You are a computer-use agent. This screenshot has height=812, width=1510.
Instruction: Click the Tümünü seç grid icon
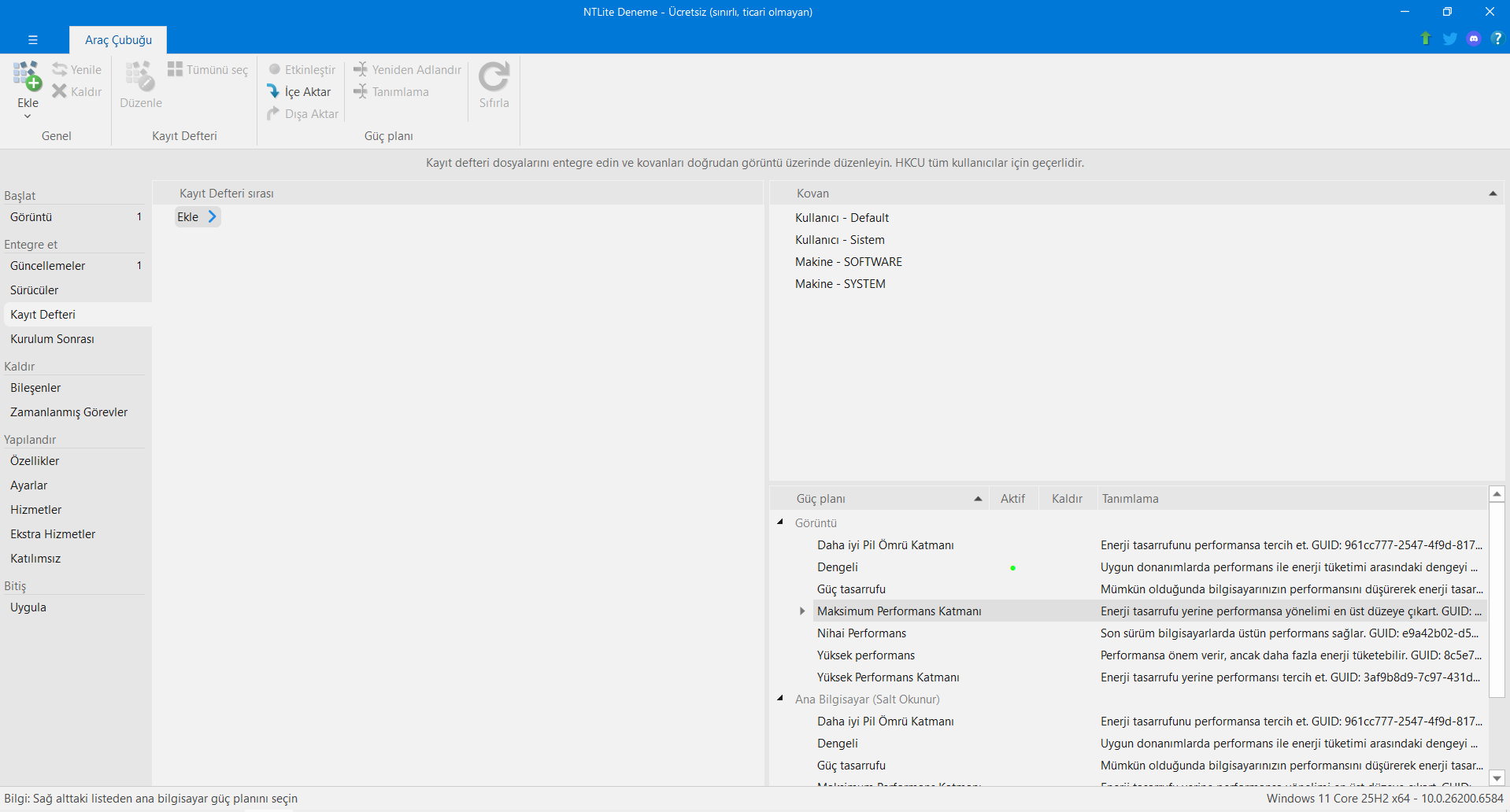[x=175, y=69]
